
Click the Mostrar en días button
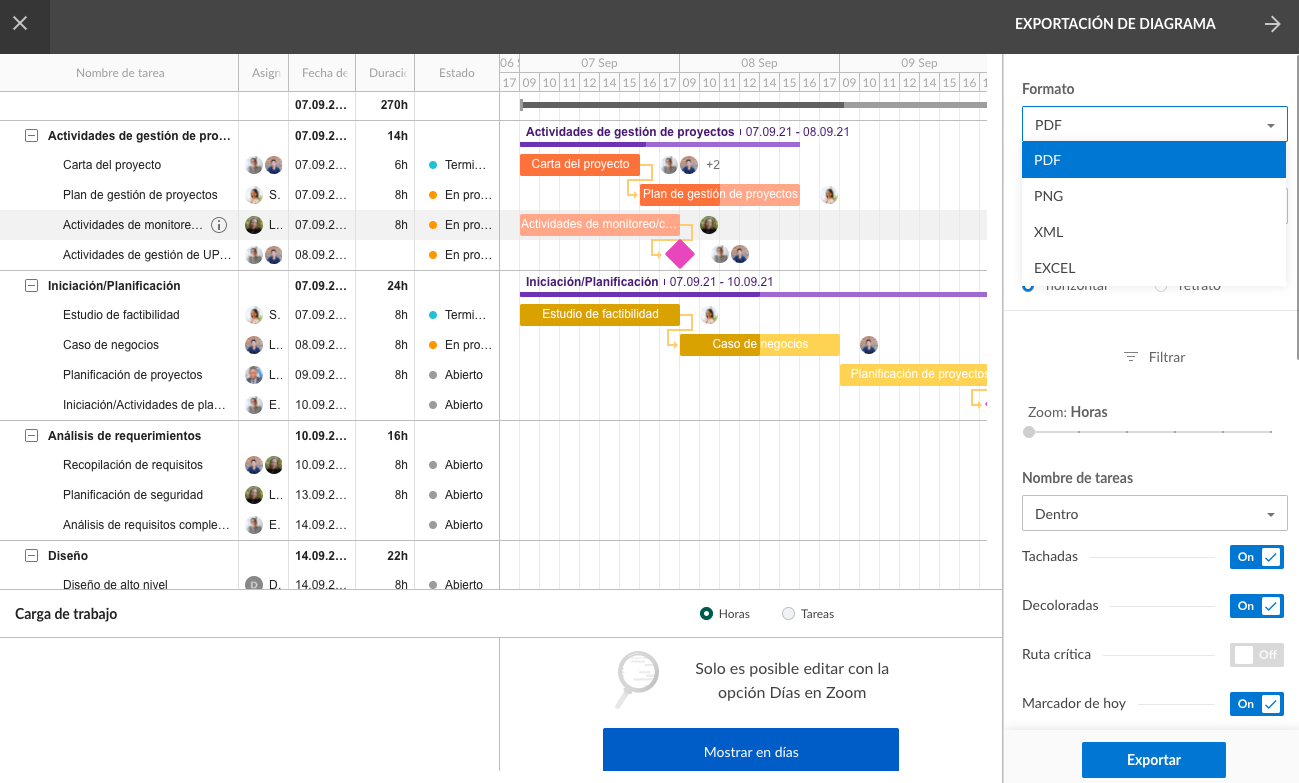[750, 749]
